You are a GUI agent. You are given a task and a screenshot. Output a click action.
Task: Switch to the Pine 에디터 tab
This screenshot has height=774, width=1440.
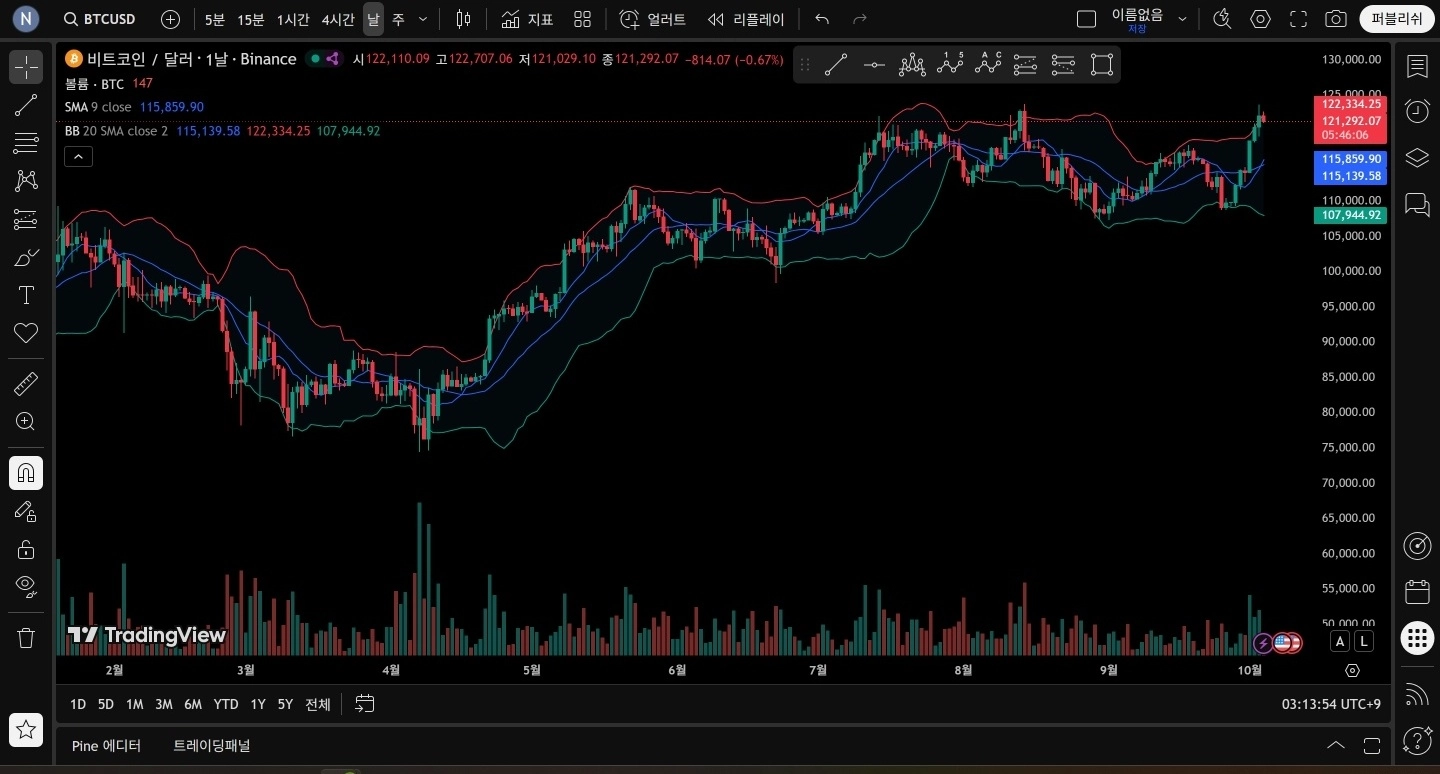click(x=106, y=746)
